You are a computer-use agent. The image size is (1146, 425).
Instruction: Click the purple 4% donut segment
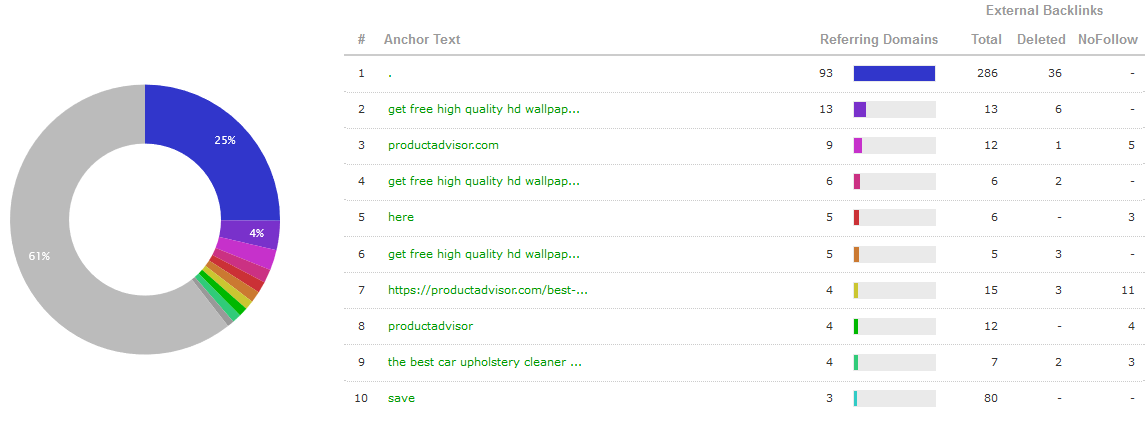click(252, 234)
